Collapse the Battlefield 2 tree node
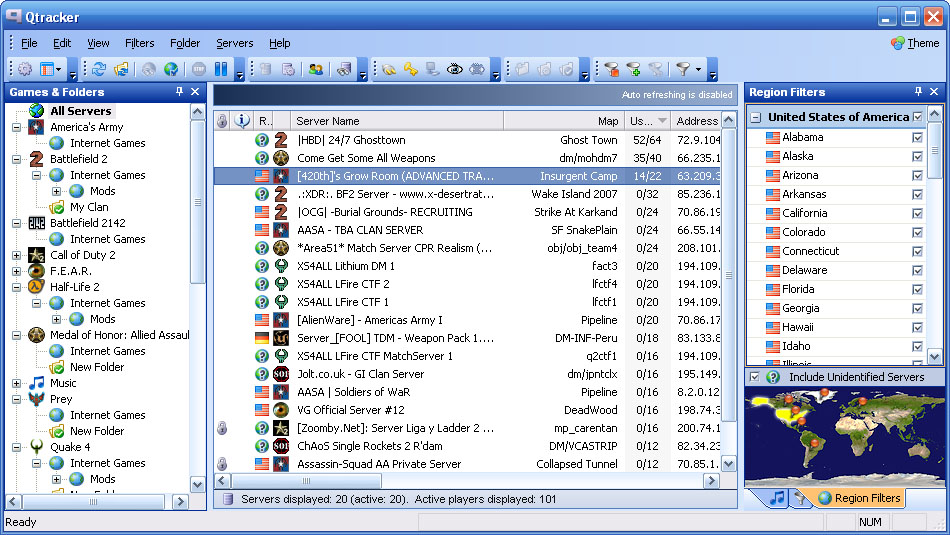The image size is (950, 535). pos(16,159)
